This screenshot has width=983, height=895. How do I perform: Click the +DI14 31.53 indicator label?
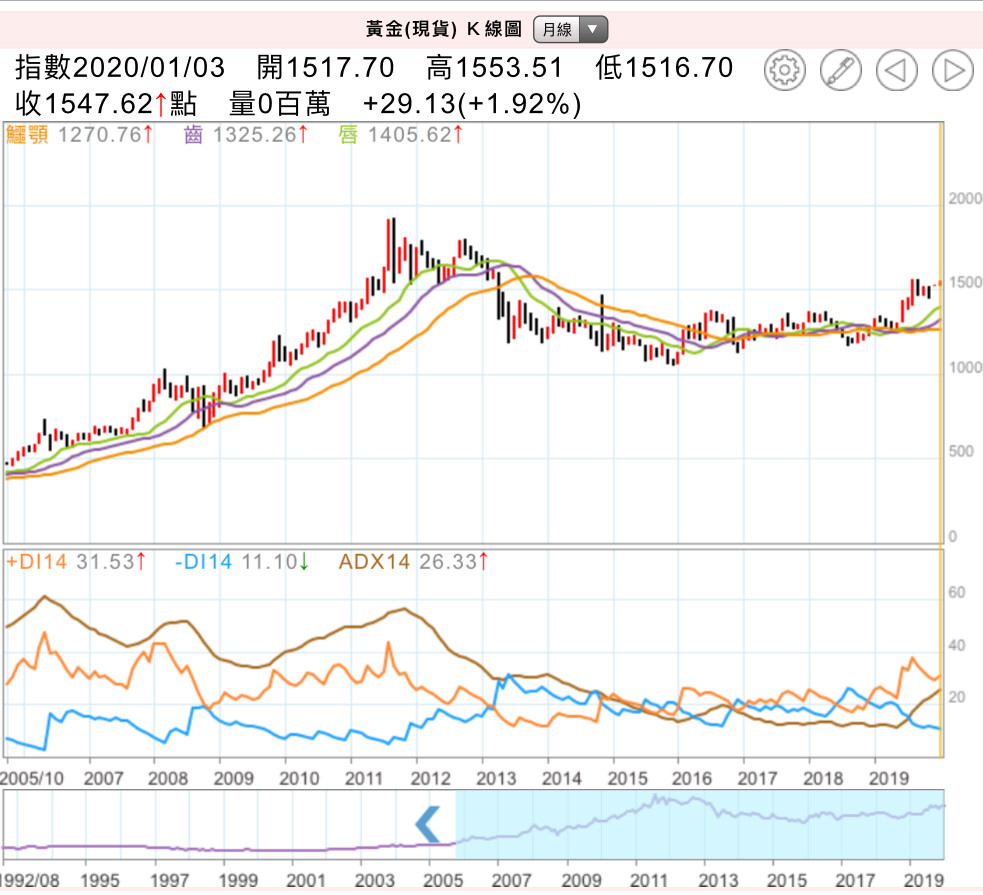coord(76,562)
